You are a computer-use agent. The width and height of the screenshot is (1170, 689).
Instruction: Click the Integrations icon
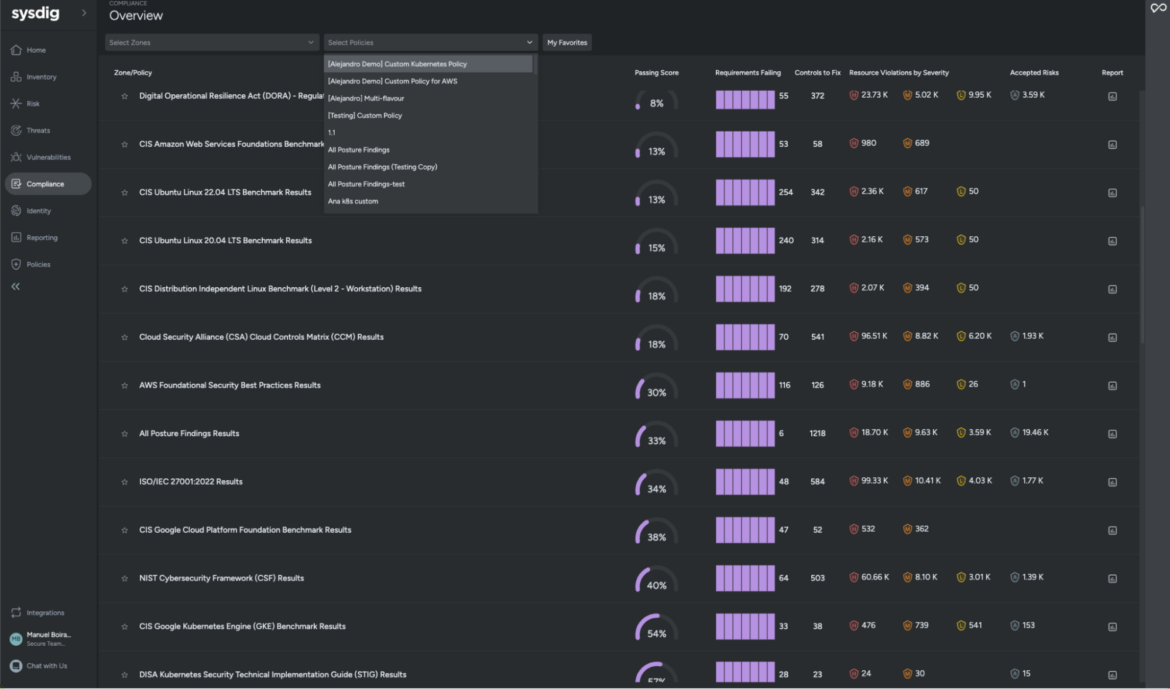16,613
